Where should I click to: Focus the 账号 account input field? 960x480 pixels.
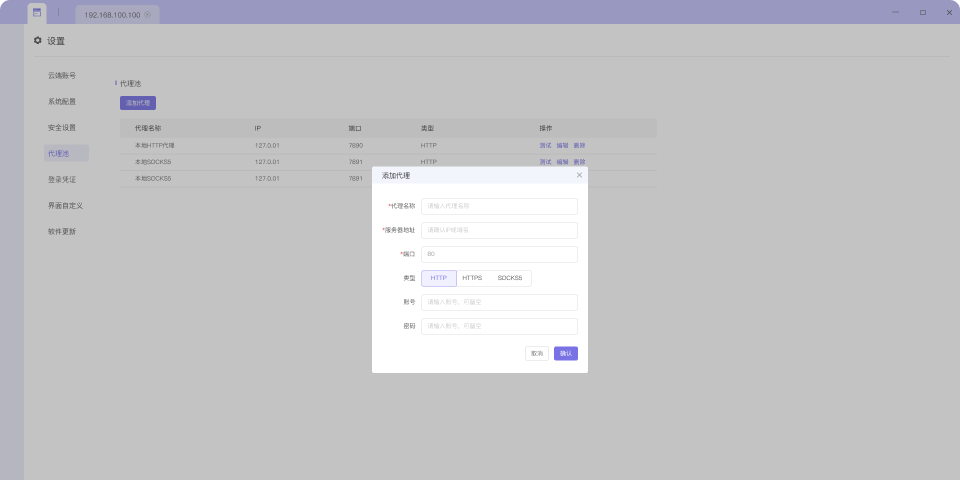point(499,302)
